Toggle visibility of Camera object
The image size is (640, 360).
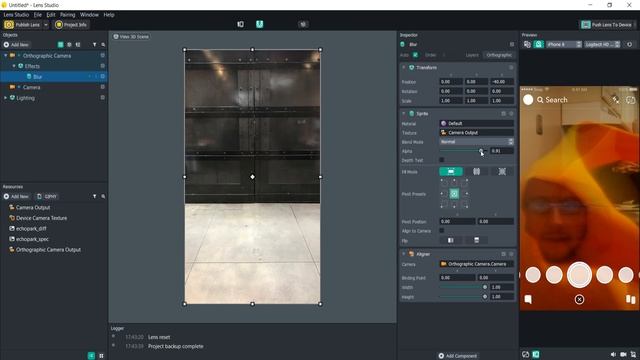click(x=102, y=87)
